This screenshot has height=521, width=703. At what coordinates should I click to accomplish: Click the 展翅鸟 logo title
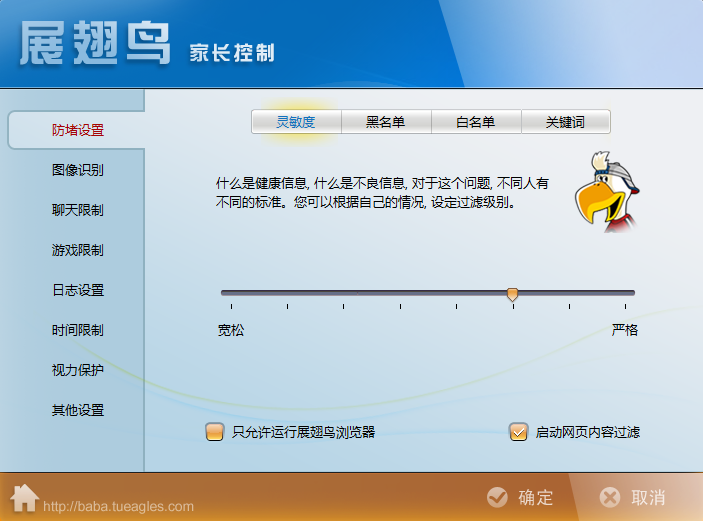(95, 43)
